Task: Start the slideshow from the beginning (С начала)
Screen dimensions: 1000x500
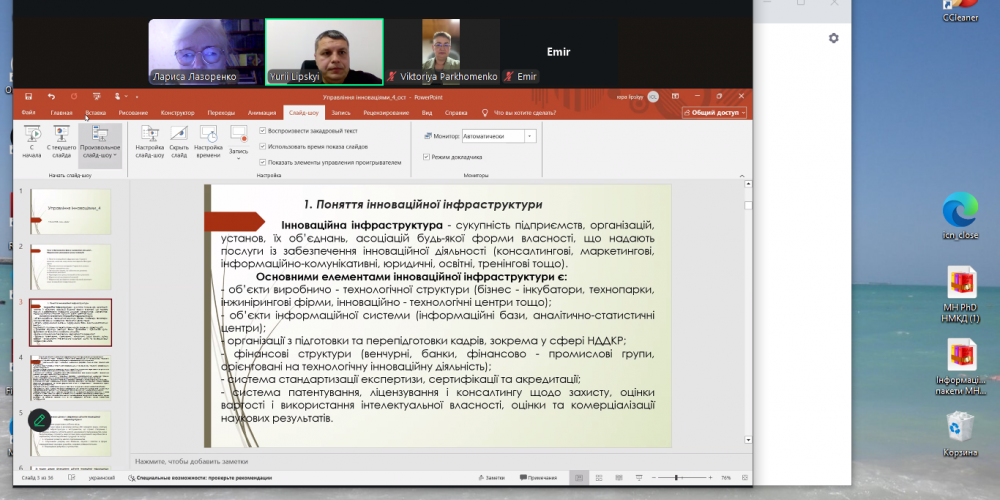Action: [x=31, y=142]
